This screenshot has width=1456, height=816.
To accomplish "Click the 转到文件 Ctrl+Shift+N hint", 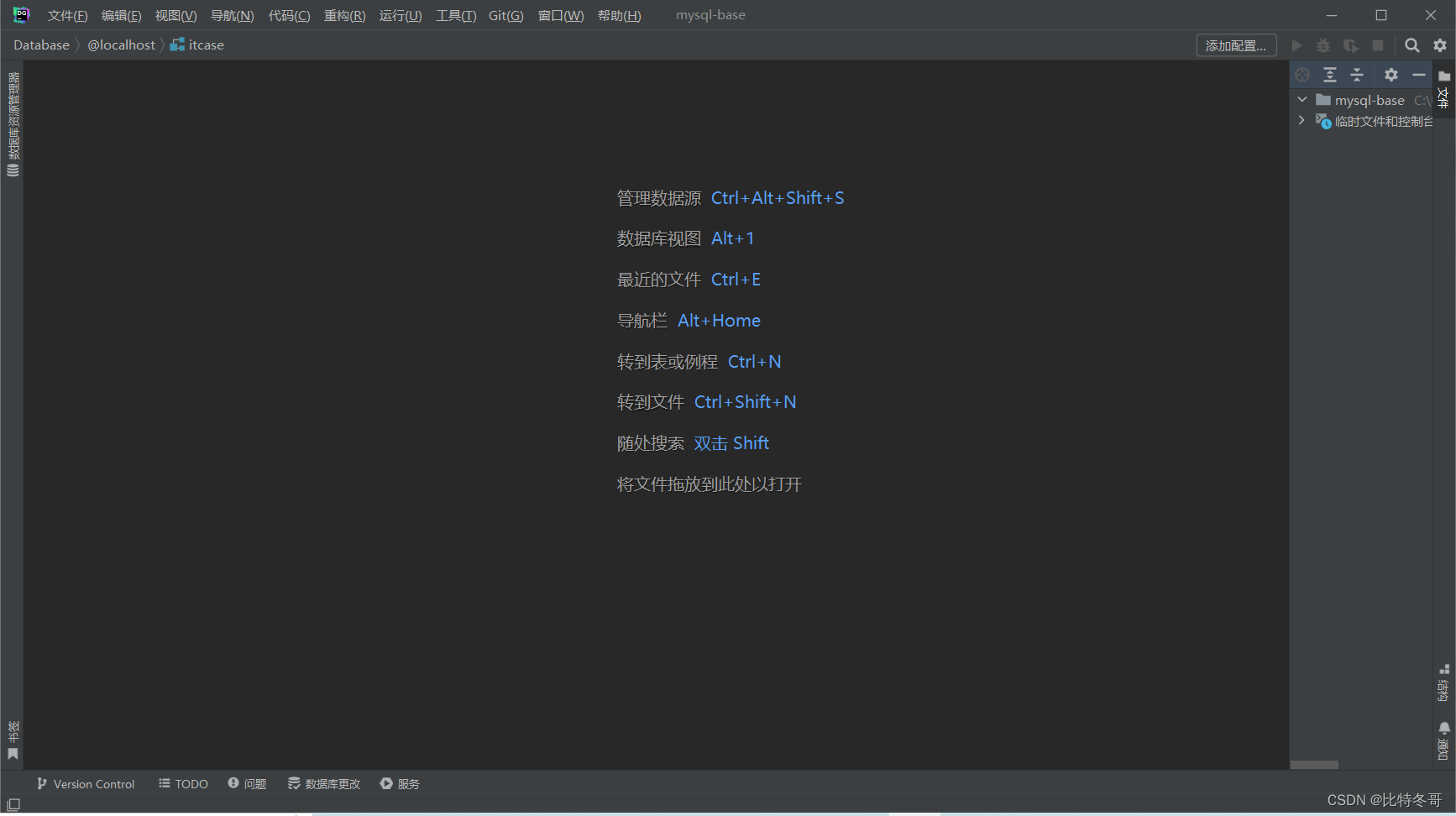I will (x=706, y=402).
